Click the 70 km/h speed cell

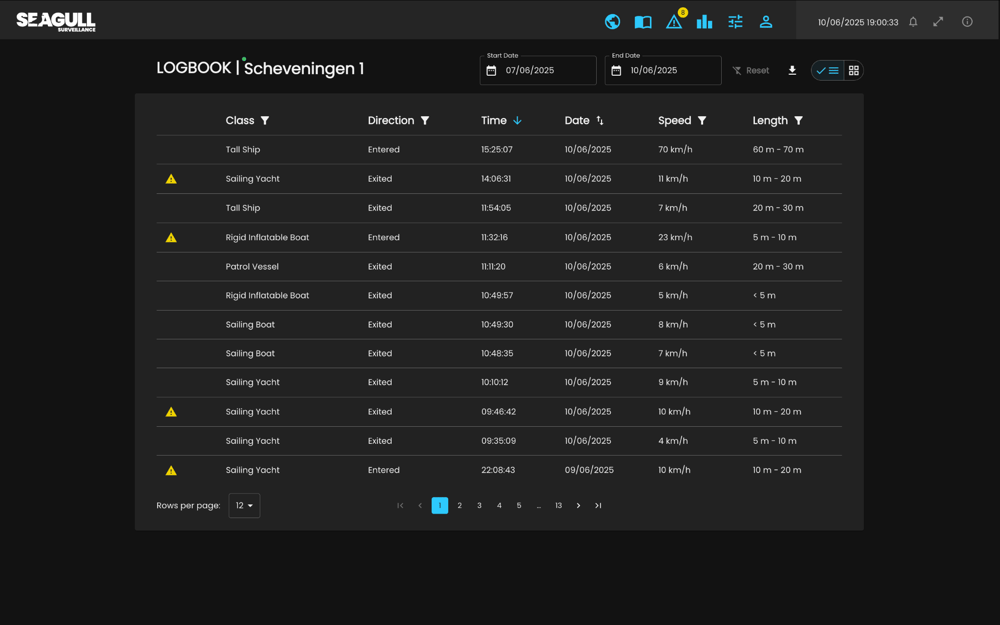tap(675, 150)
